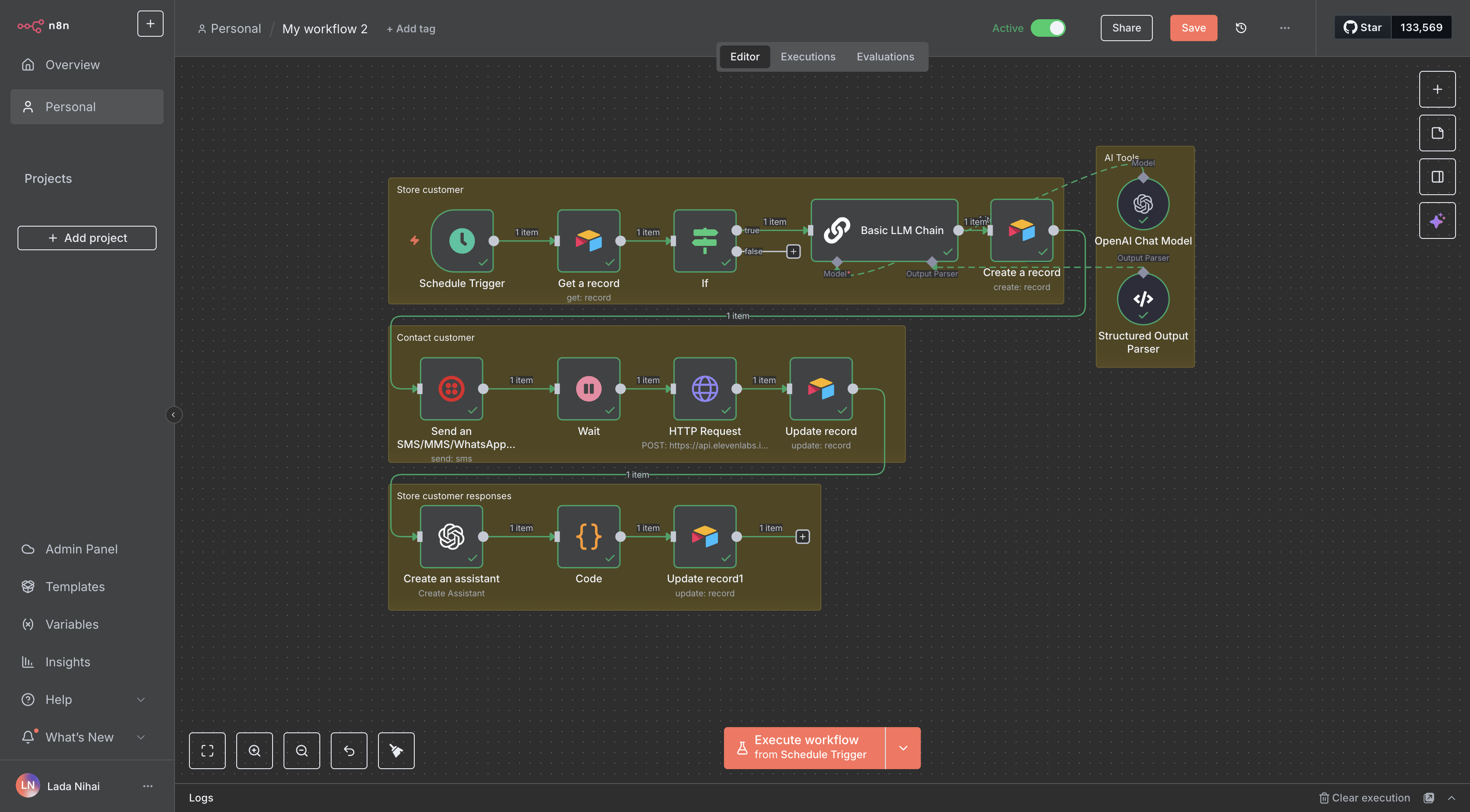Open the Create a record Airtable node

click(1022, 230)
